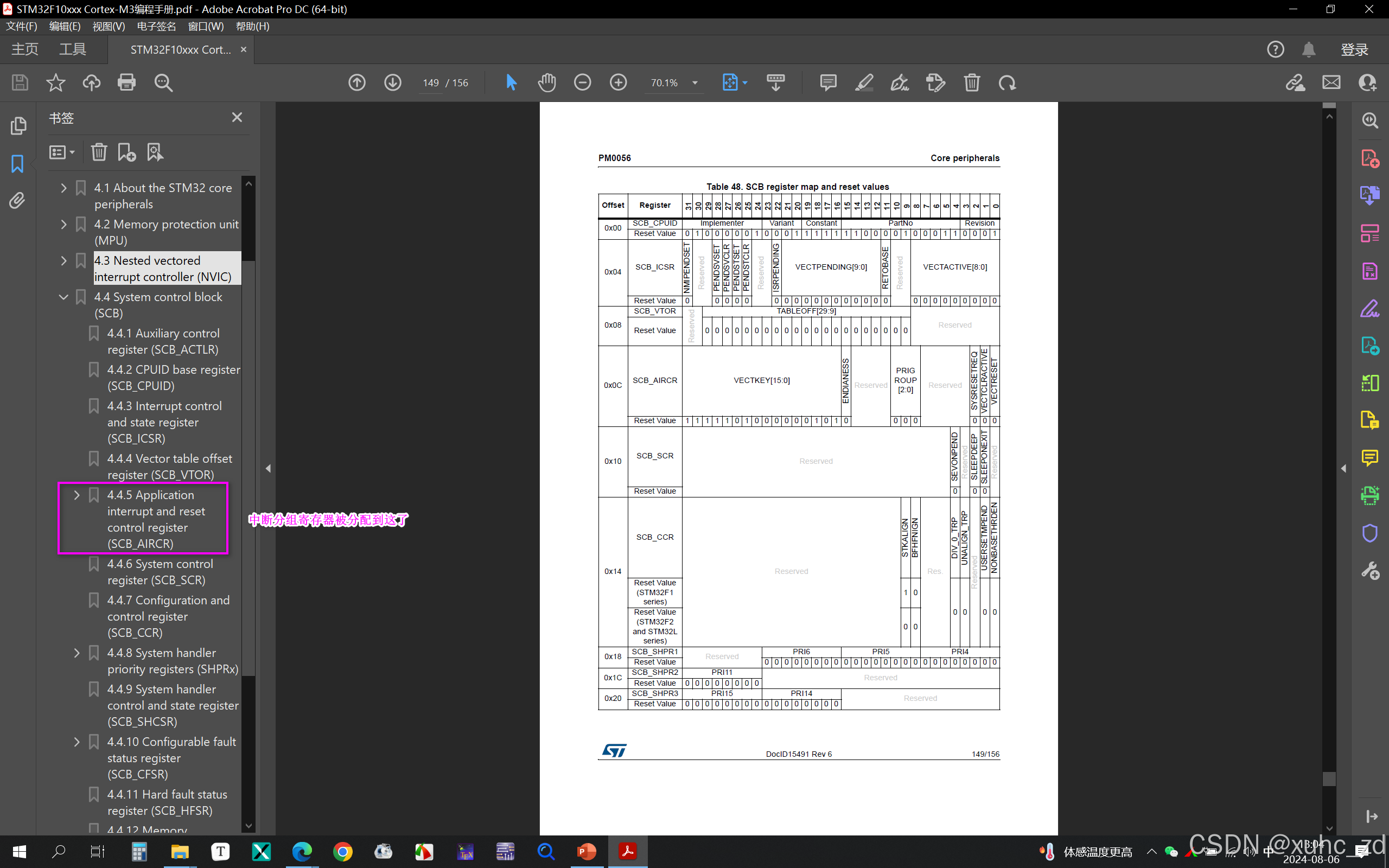Expand 4.2 Memory protection unit bookmark
Image resolution: width=1389 pixels, height=868 pixels.
63,224
